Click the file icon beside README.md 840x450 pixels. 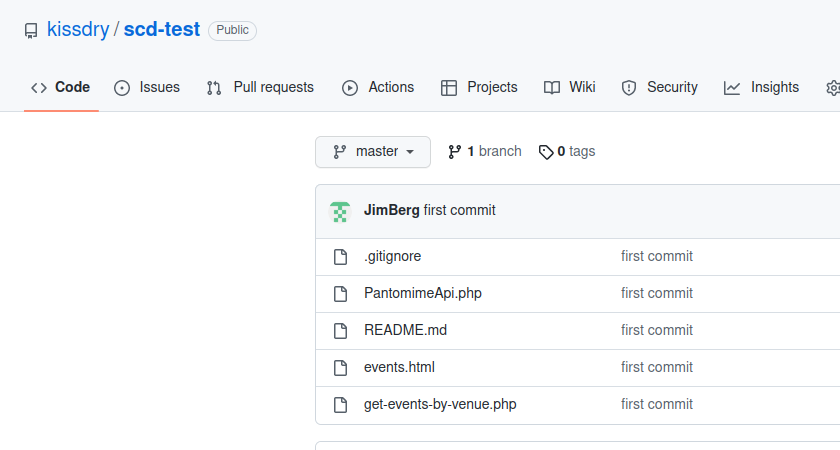pyautogui.click(x=340, y=331)
